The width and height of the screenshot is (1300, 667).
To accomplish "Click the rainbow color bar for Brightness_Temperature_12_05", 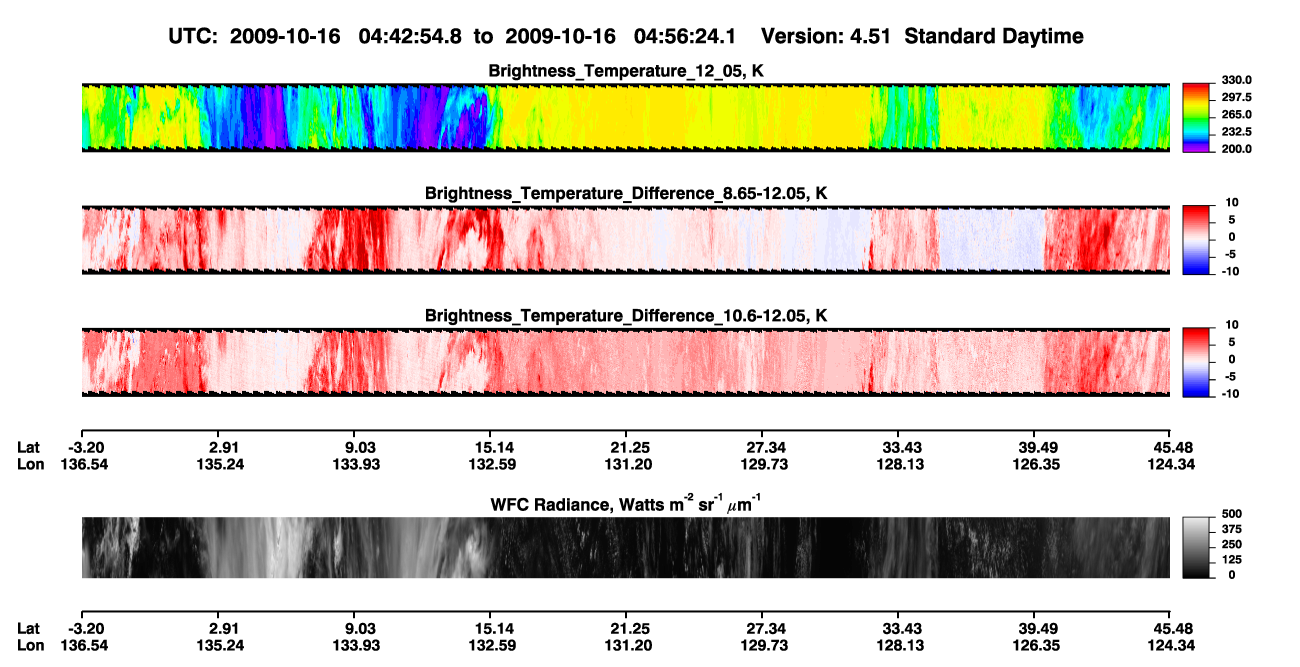I will coord(1196,117).
